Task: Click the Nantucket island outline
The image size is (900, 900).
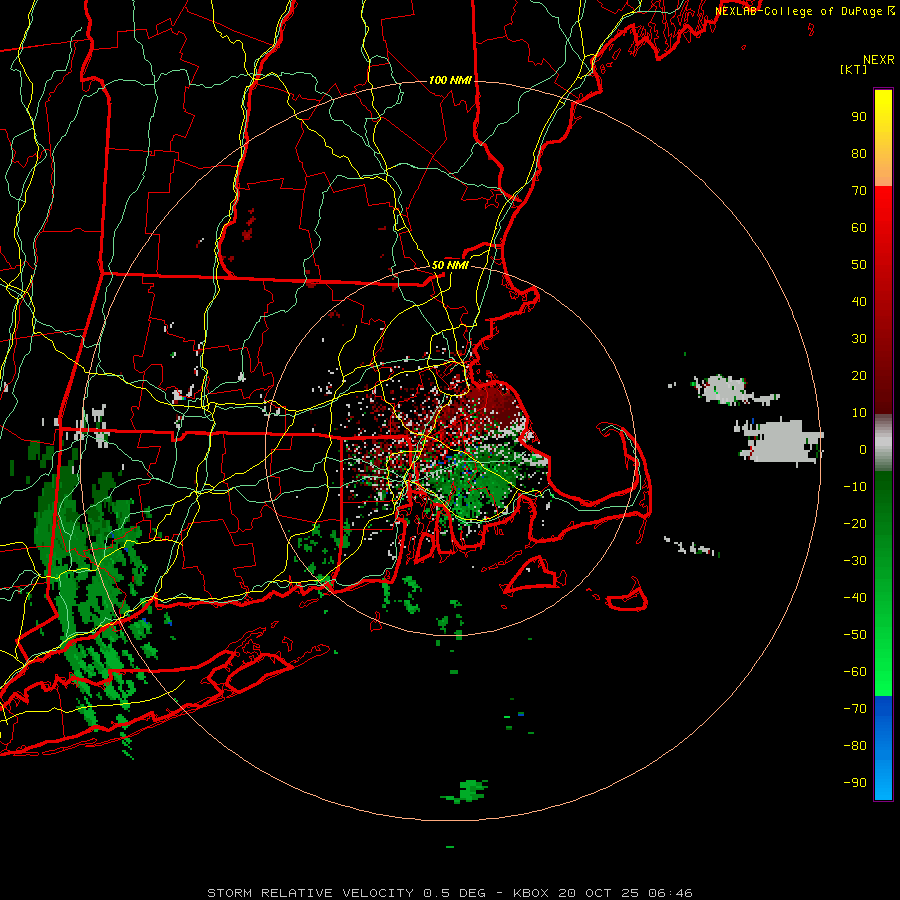Action: (627, 597)
